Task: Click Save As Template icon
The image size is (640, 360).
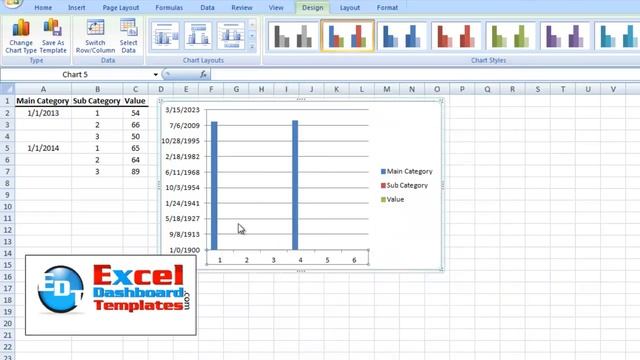Action: coord(53,36)
